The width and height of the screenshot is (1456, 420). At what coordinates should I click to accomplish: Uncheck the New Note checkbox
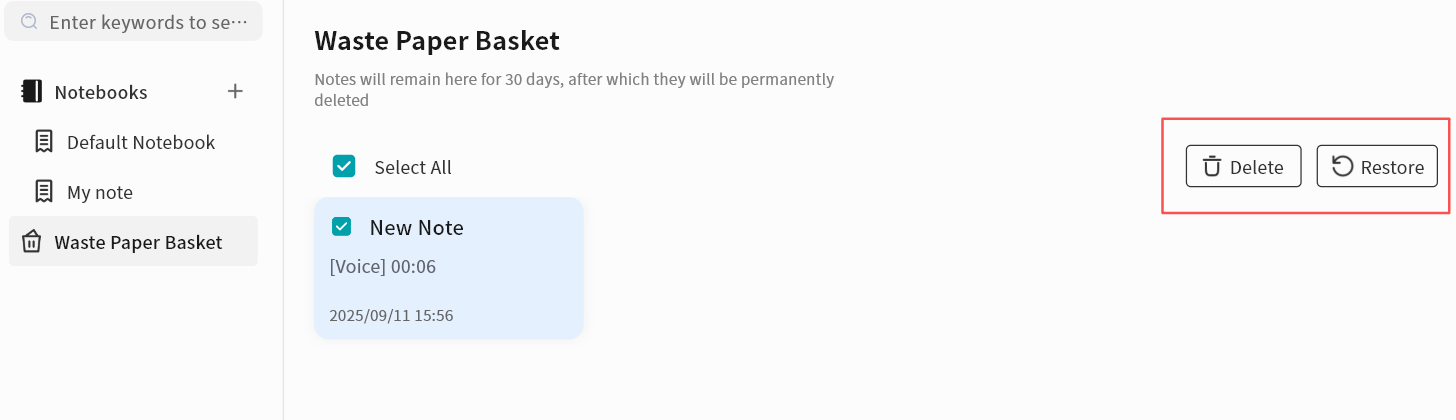point(342,227)
